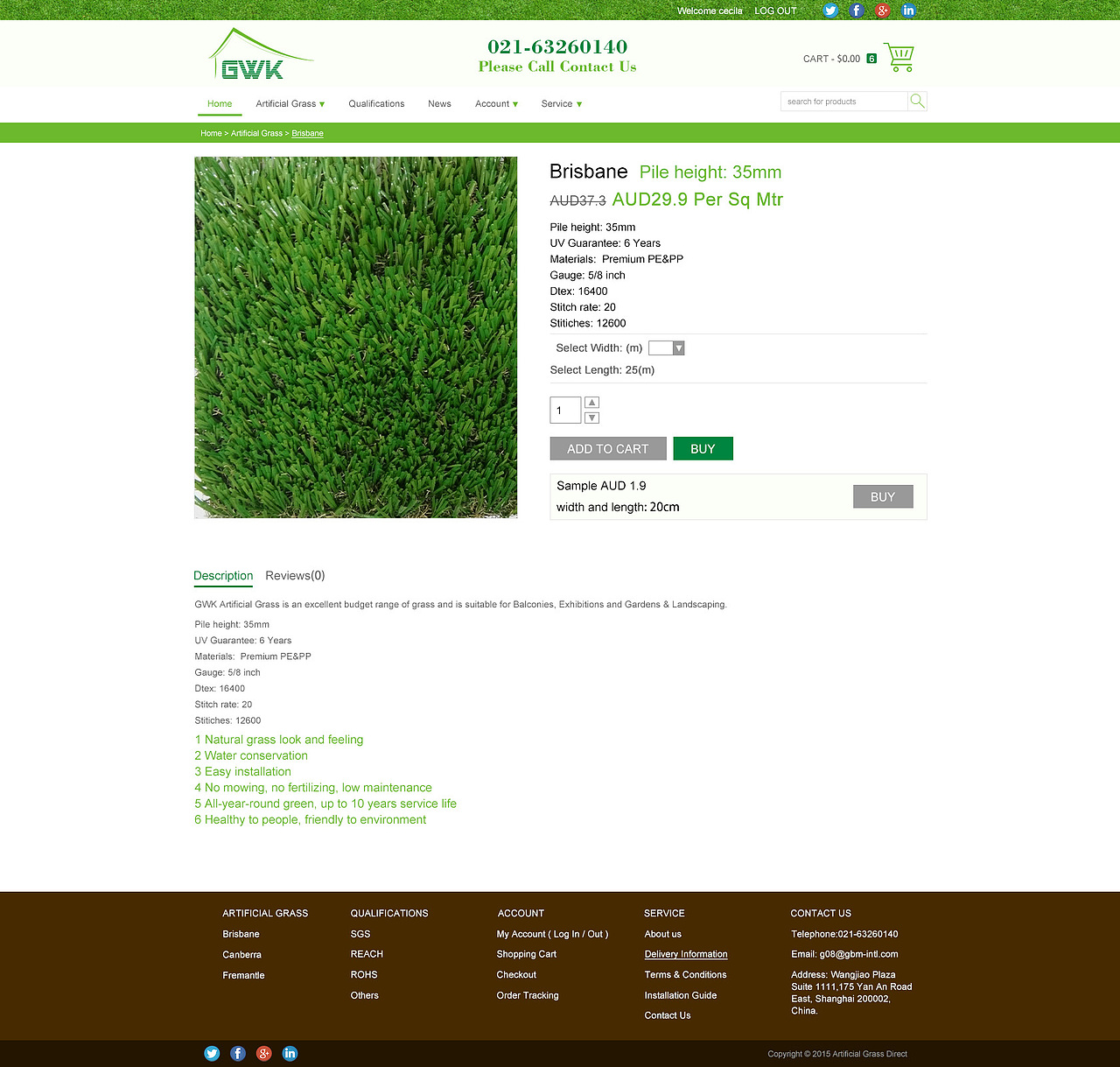Click '2 Water conservation' feature line

pos(251,755)
